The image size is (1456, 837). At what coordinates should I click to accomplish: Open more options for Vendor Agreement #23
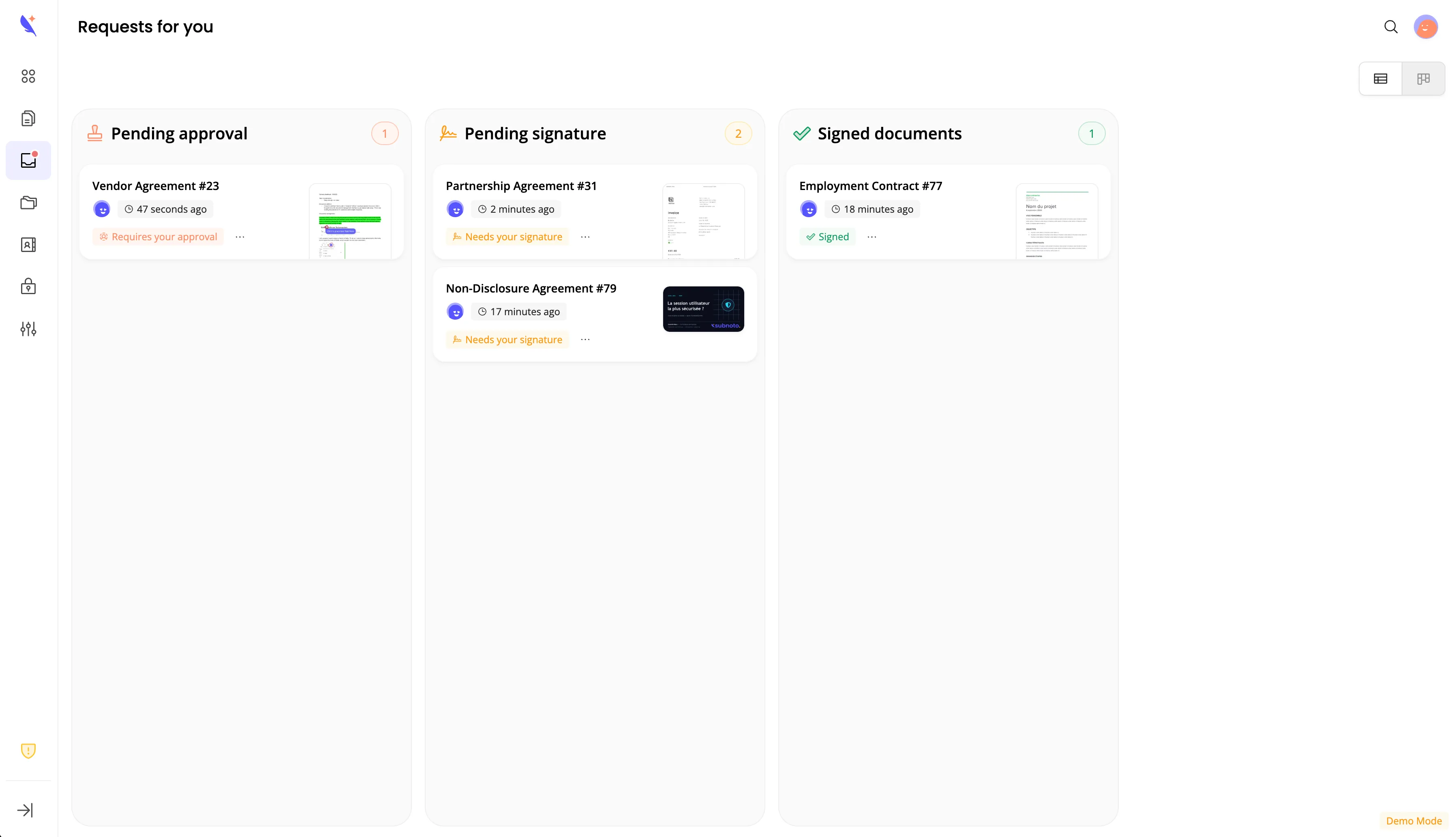point(240,237)
